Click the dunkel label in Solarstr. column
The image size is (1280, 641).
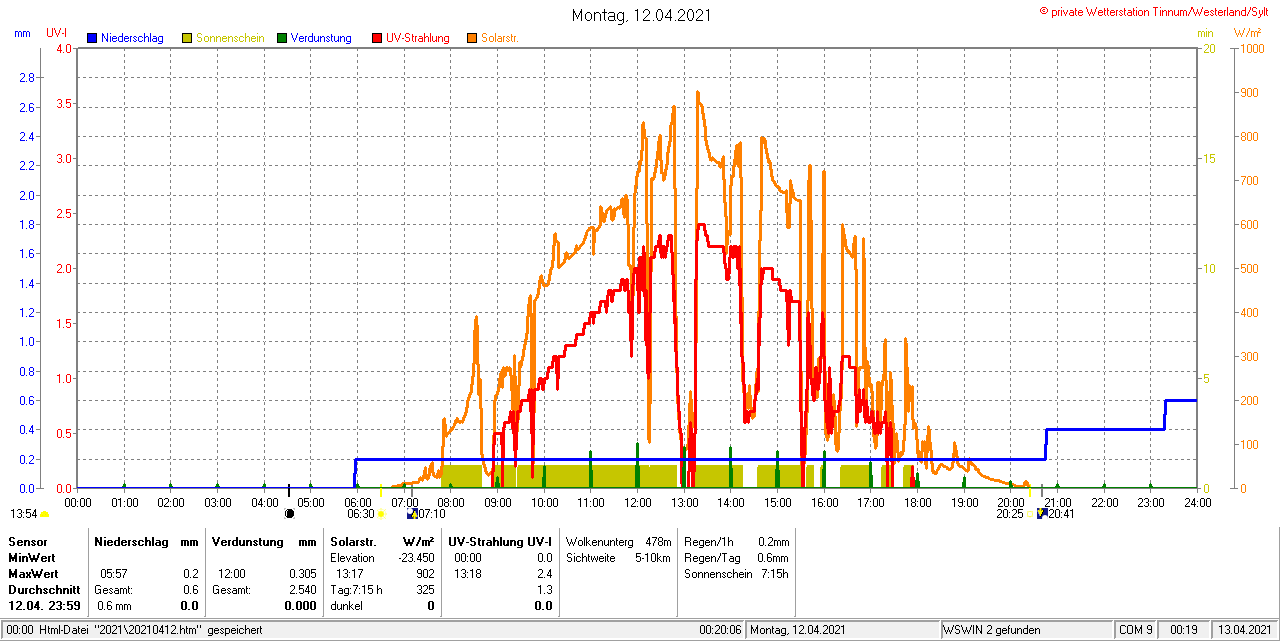click(x=346, y=606)
